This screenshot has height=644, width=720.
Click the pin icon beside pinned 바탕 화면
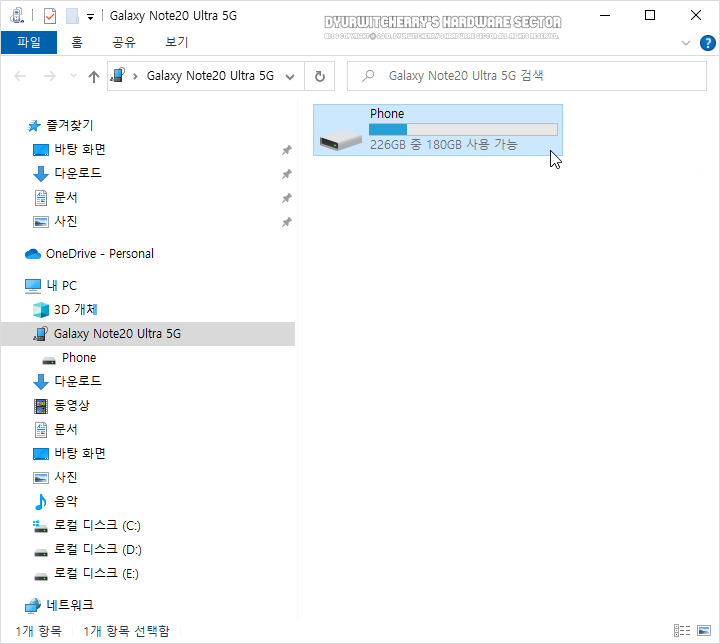[x=287, y=150]
